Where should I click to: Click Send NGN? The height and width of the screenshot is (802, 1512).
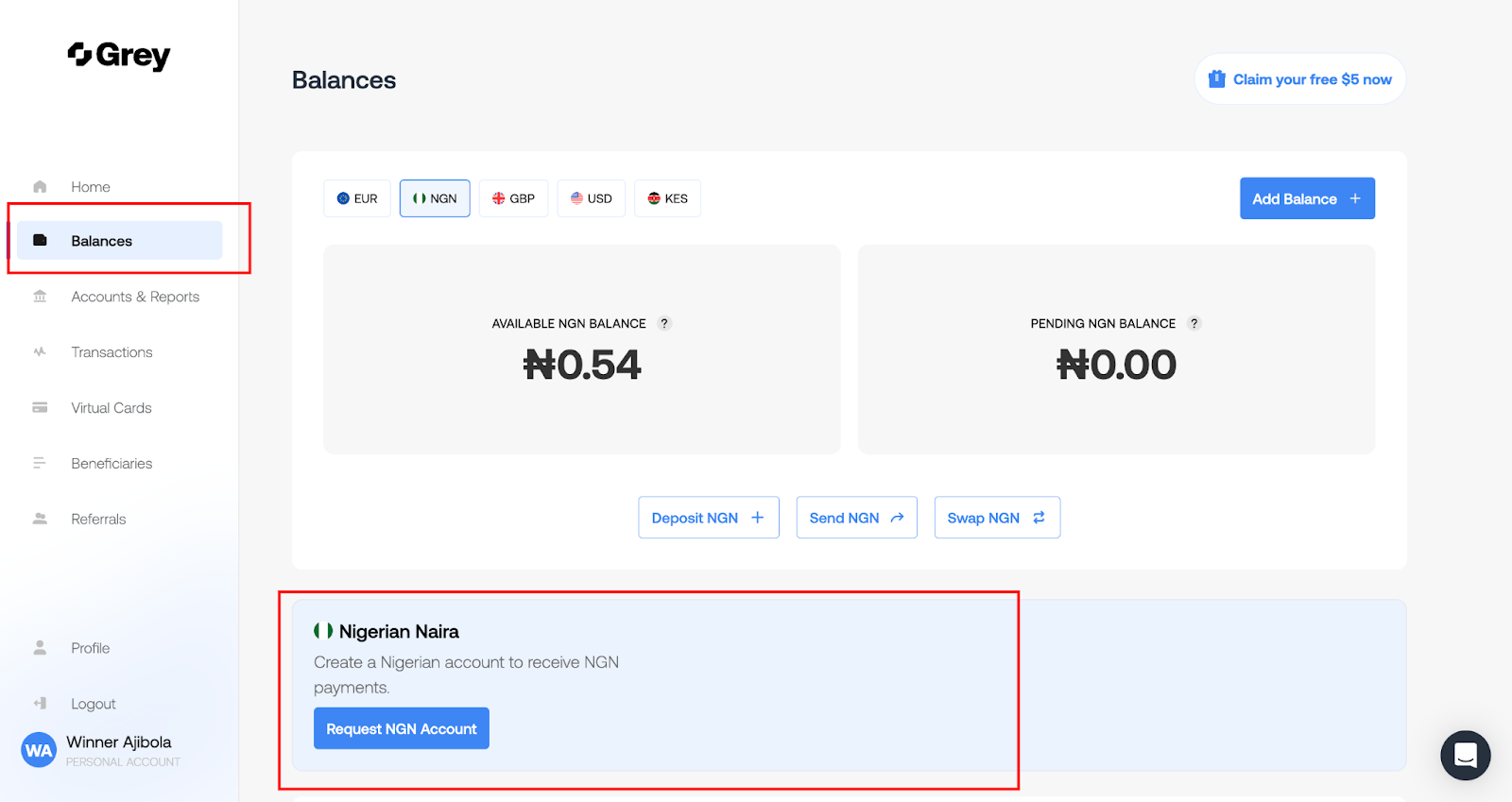pos(857,518)
